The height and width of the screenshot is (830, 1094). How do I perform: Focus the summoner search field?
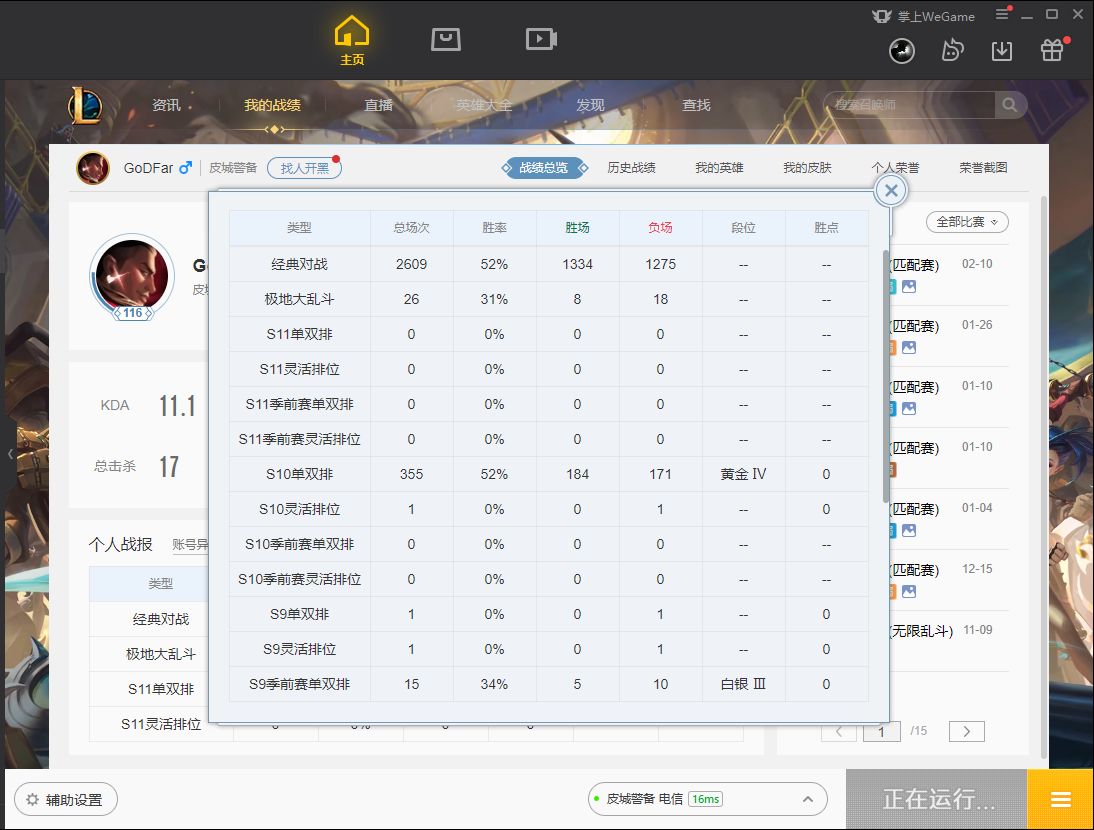(909, 105)
